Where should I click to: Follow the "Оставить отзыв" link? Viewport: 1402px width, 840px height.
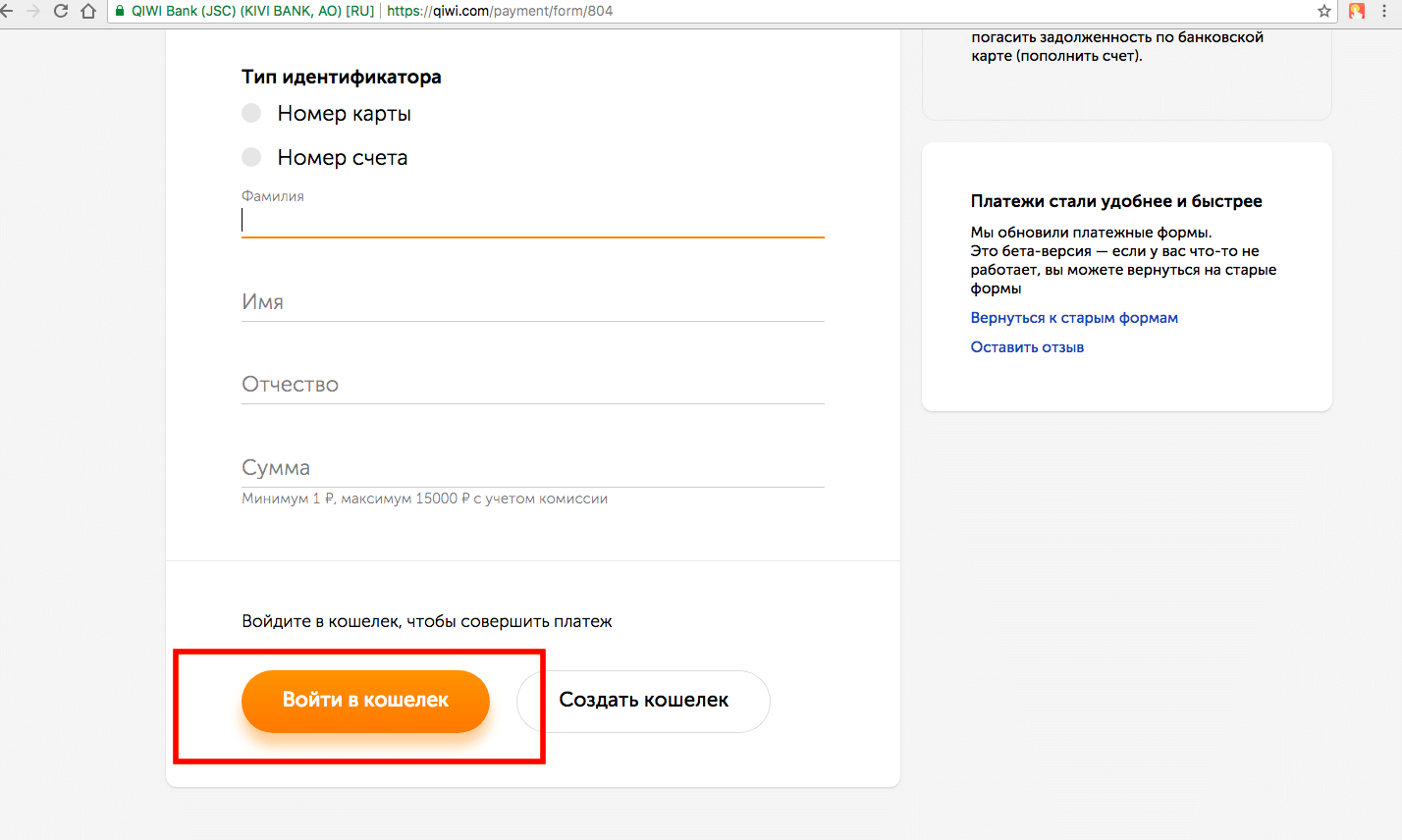pyautogui.click(x=1027, y=347)
